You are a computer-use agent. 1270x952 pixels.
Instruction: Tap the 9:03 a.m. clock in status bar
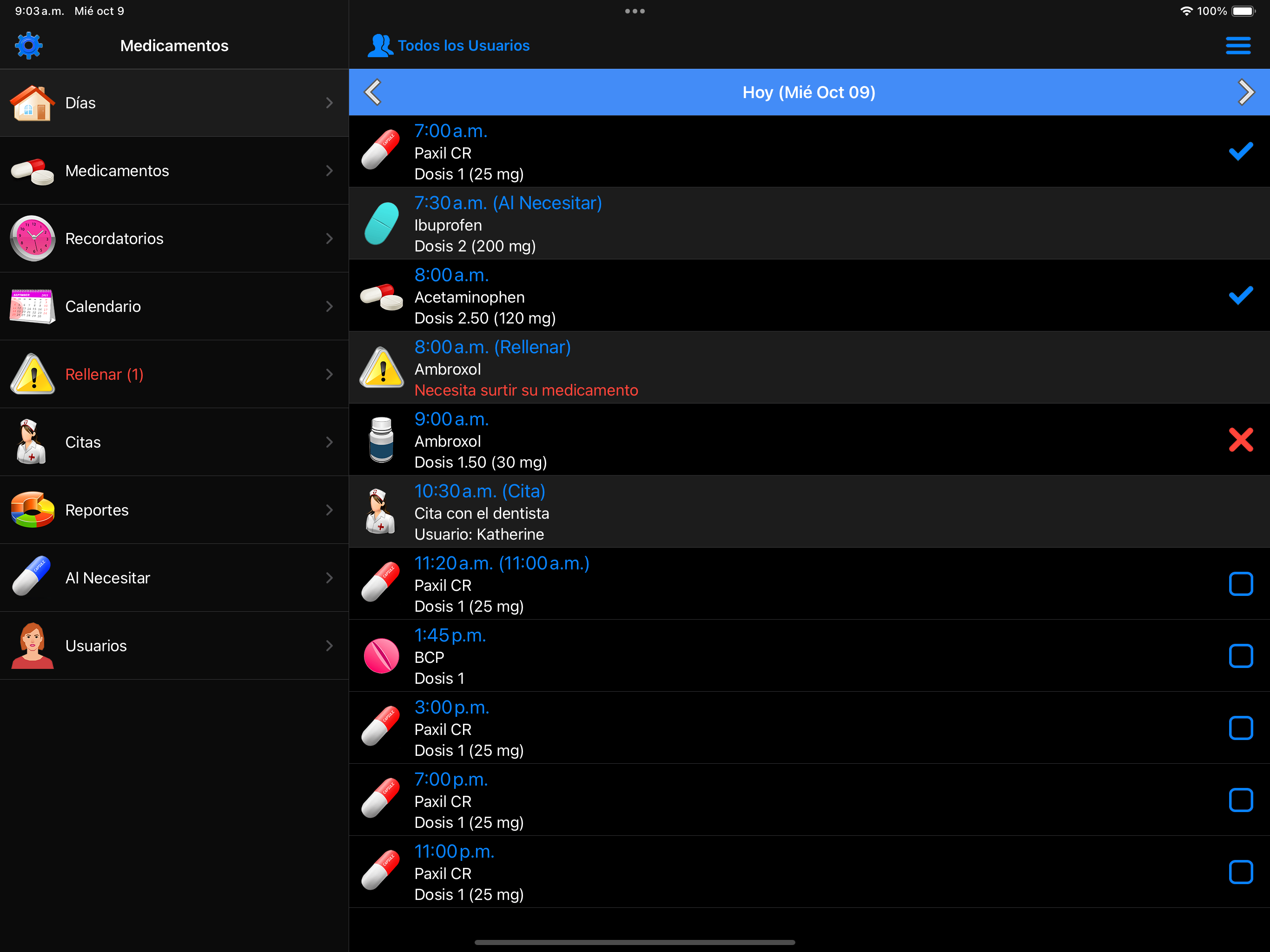click(x=39, y=11)
